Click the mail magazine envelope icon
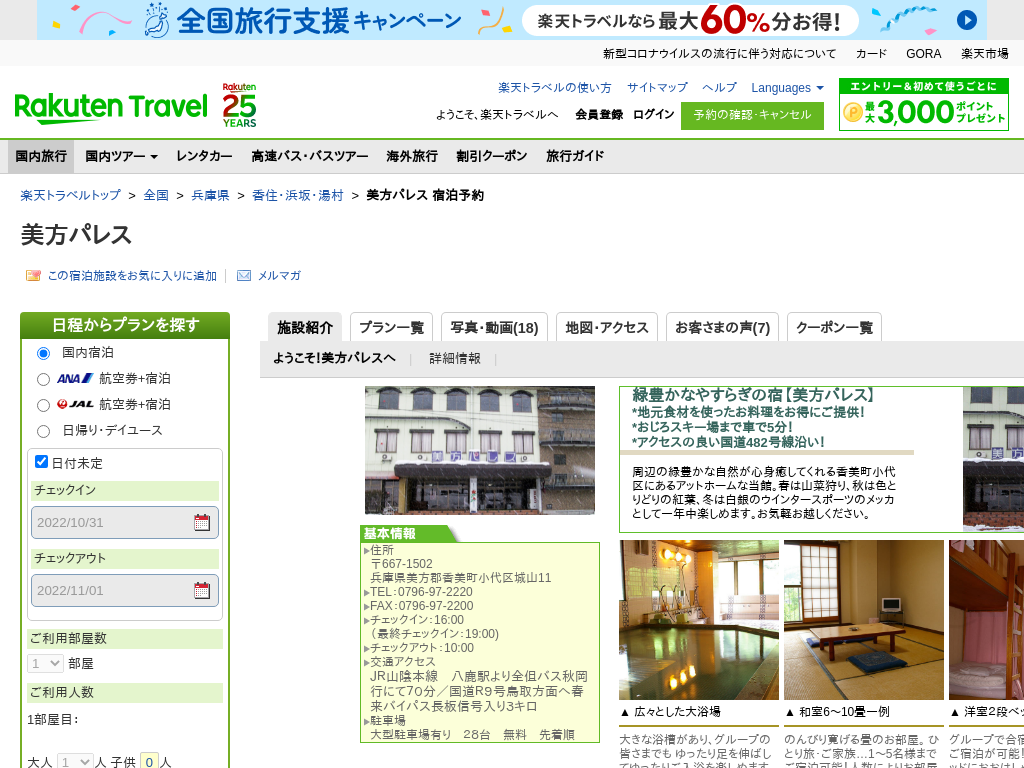Image resolution: width=1024 pixels, height=768 pixels. [244, 276]
